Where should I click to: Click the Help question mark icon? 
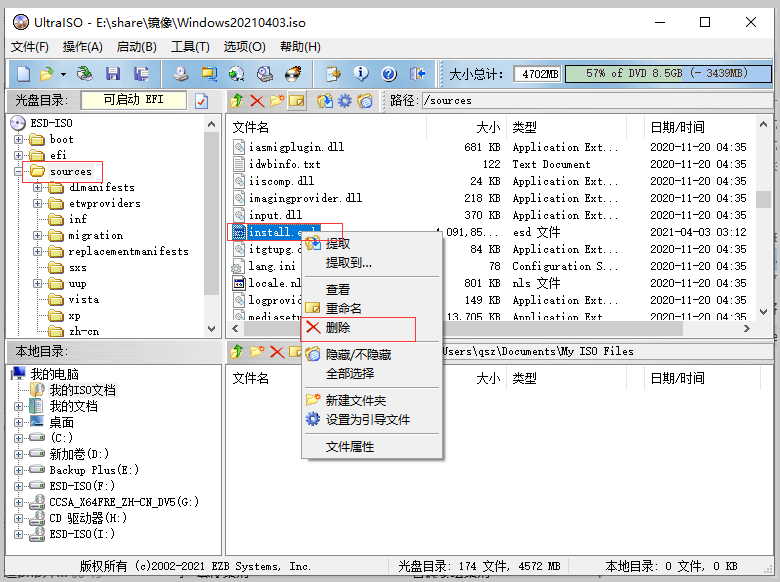(x=389, y=74)
